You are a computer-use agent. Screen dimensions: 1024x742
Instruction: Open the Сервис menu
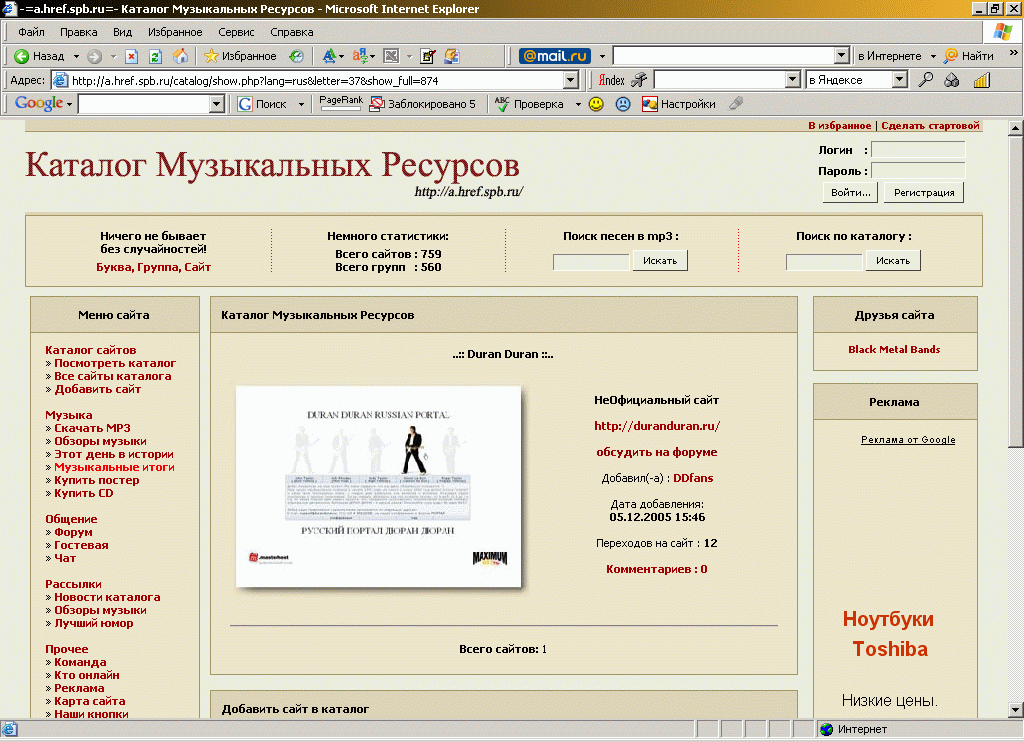pyautogui.click(x=236, y=32)
